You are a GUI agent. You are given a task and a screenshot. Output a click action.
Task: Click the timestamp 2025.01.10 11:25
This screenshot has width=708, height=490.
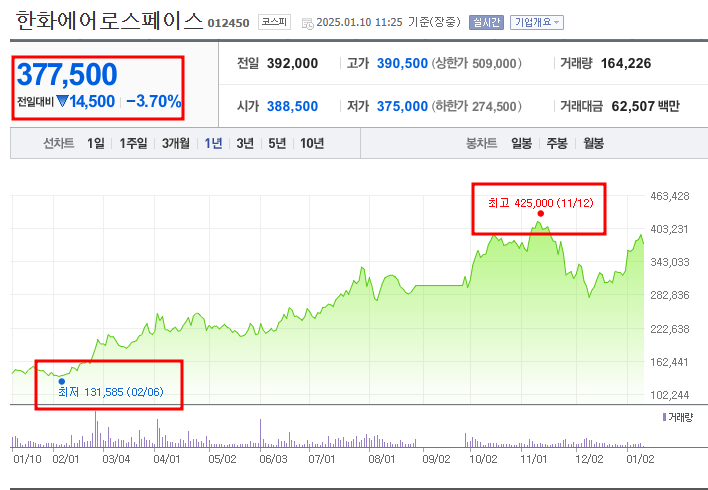359,22
